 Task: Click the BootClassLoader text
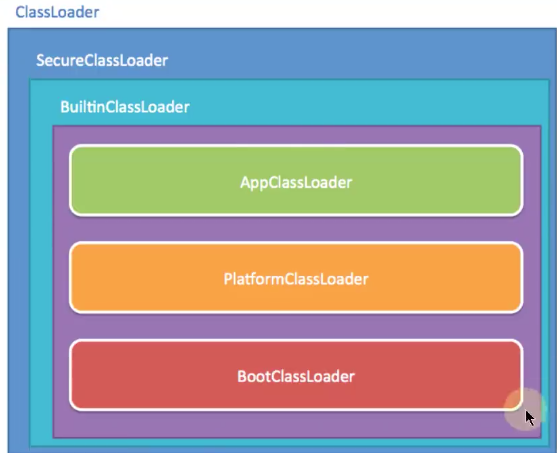[x=296, y=376]
